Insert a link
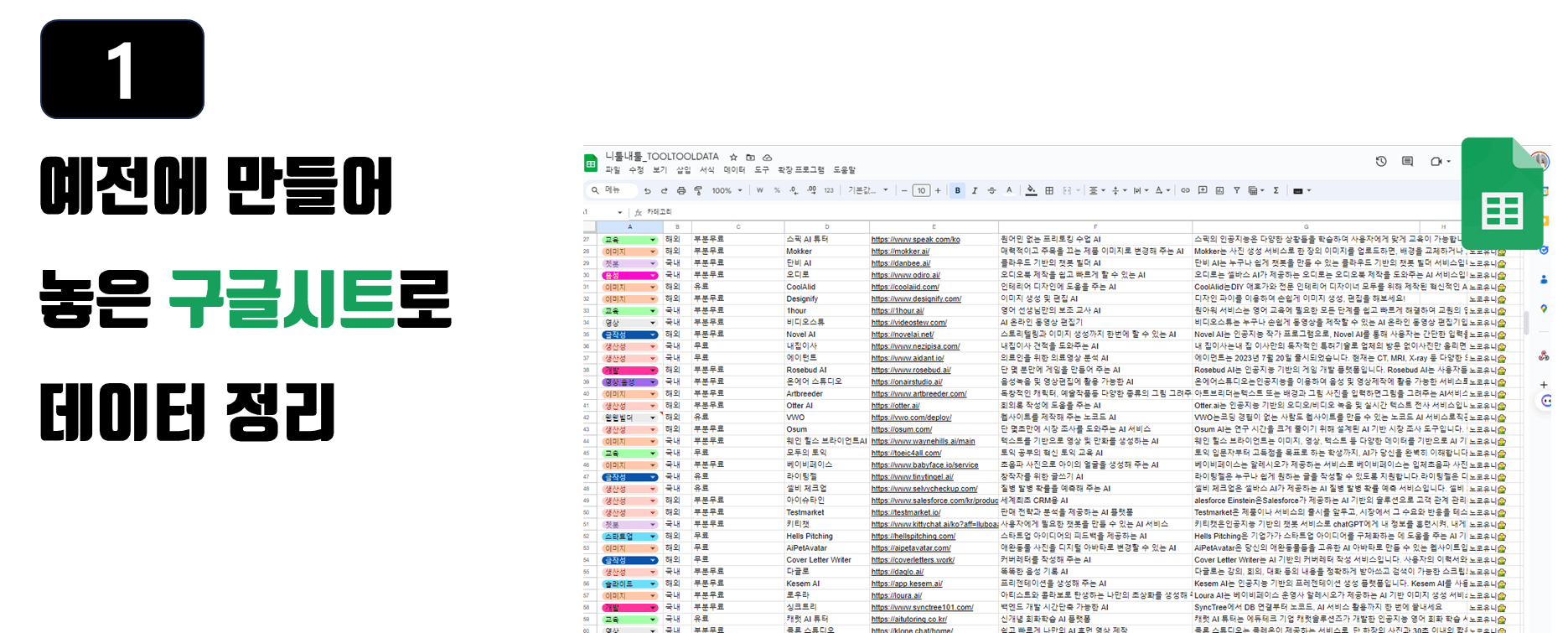This screenshot has width=1568, height=633. 1185,190
